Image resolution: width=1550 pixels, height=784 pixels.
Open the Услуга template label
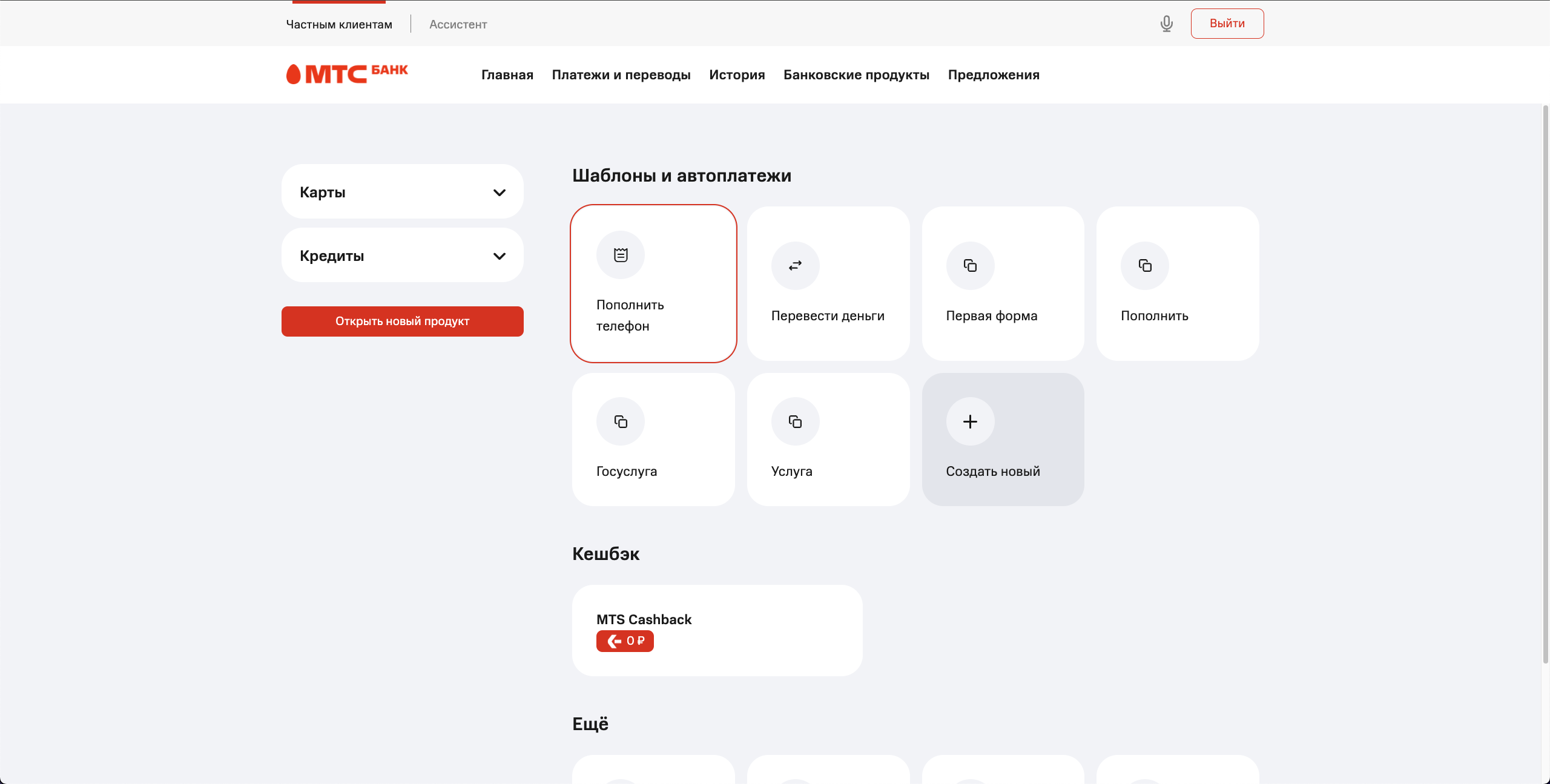(792, 472)
